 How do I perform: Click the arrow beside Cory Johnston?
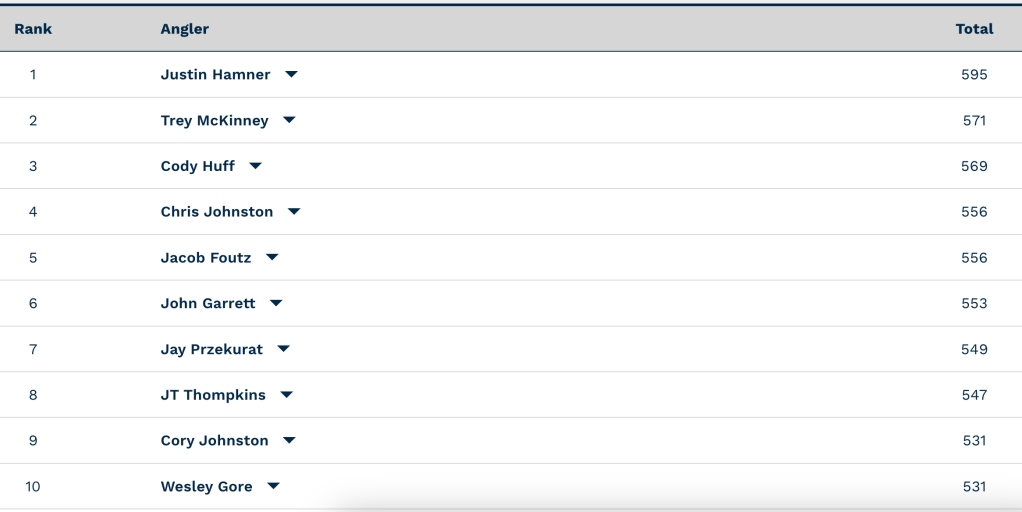pos(289,441)
